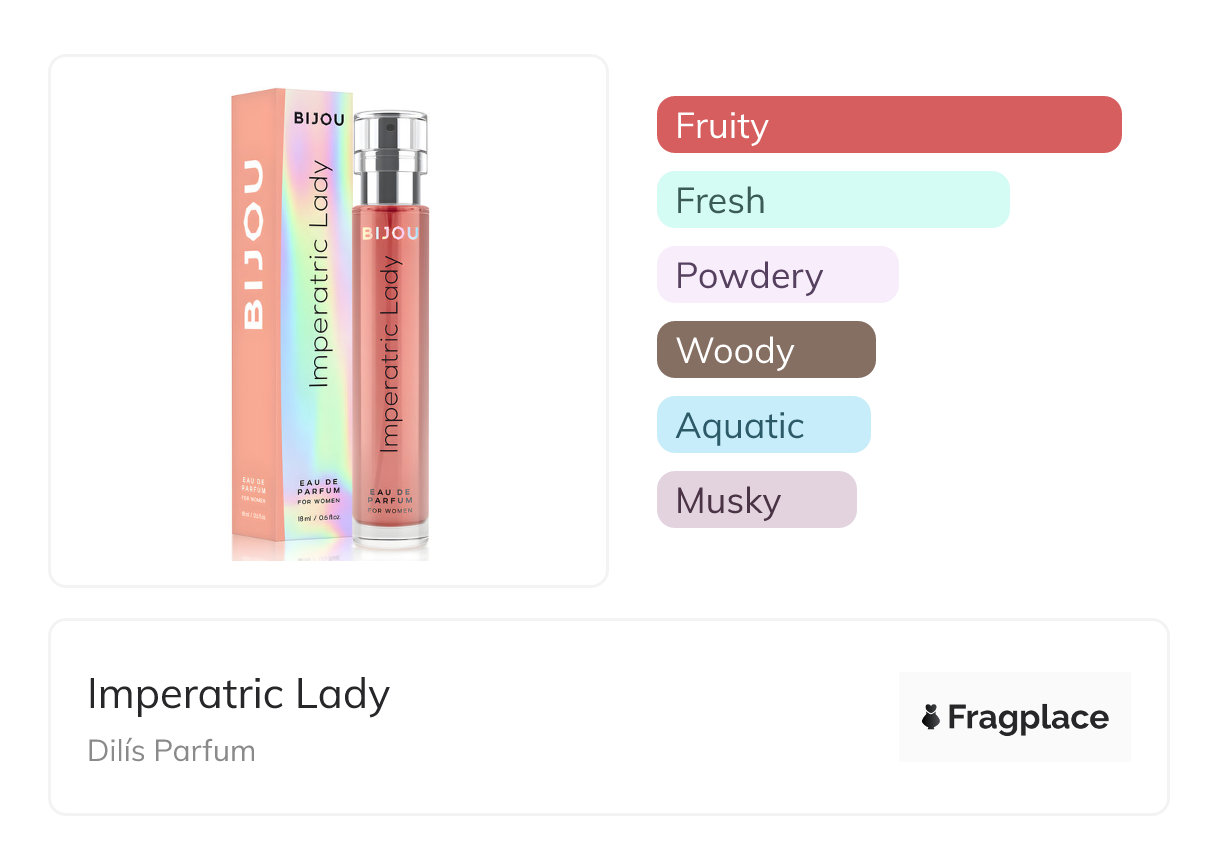Screen dimensions: 1218x864
Task: Click the Fragplace brand wordmark
Action: [x=1028, y=717]
